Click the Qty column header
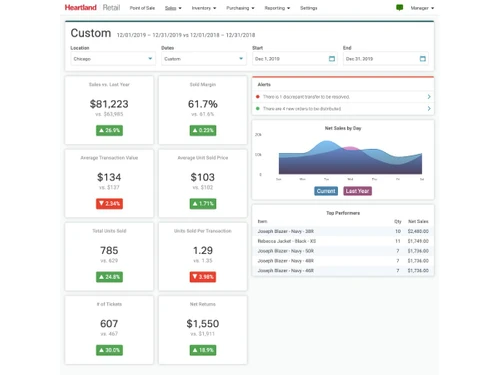 (398, 221)
